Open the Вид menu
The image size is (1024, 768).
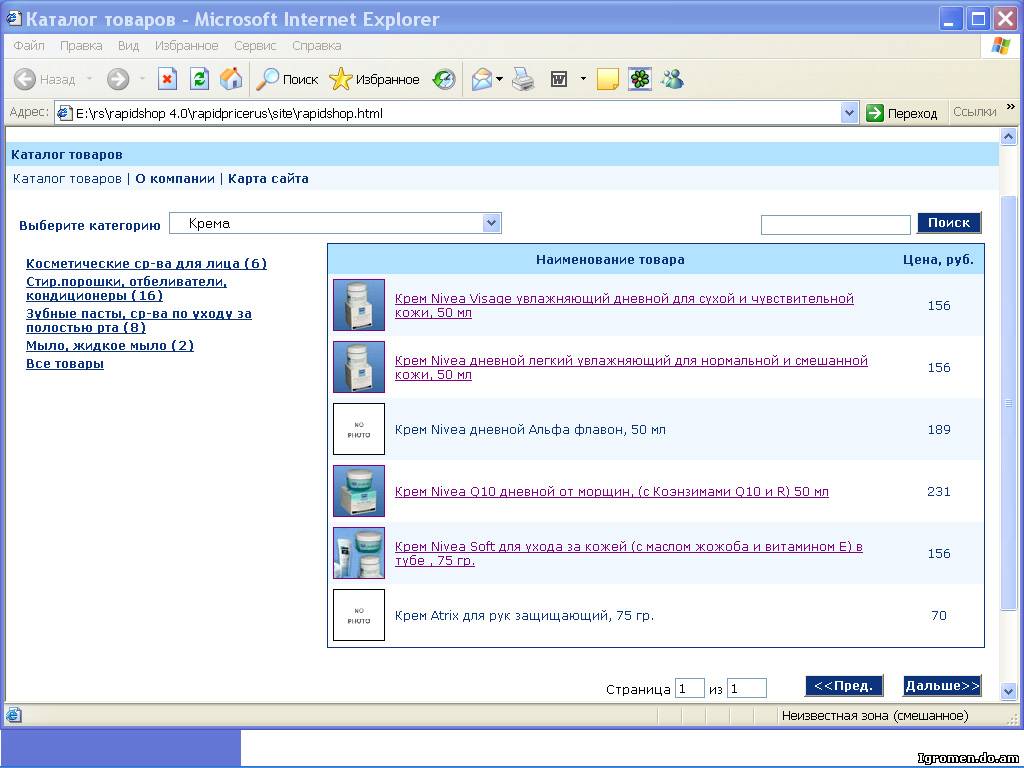[x=129, y=46]
